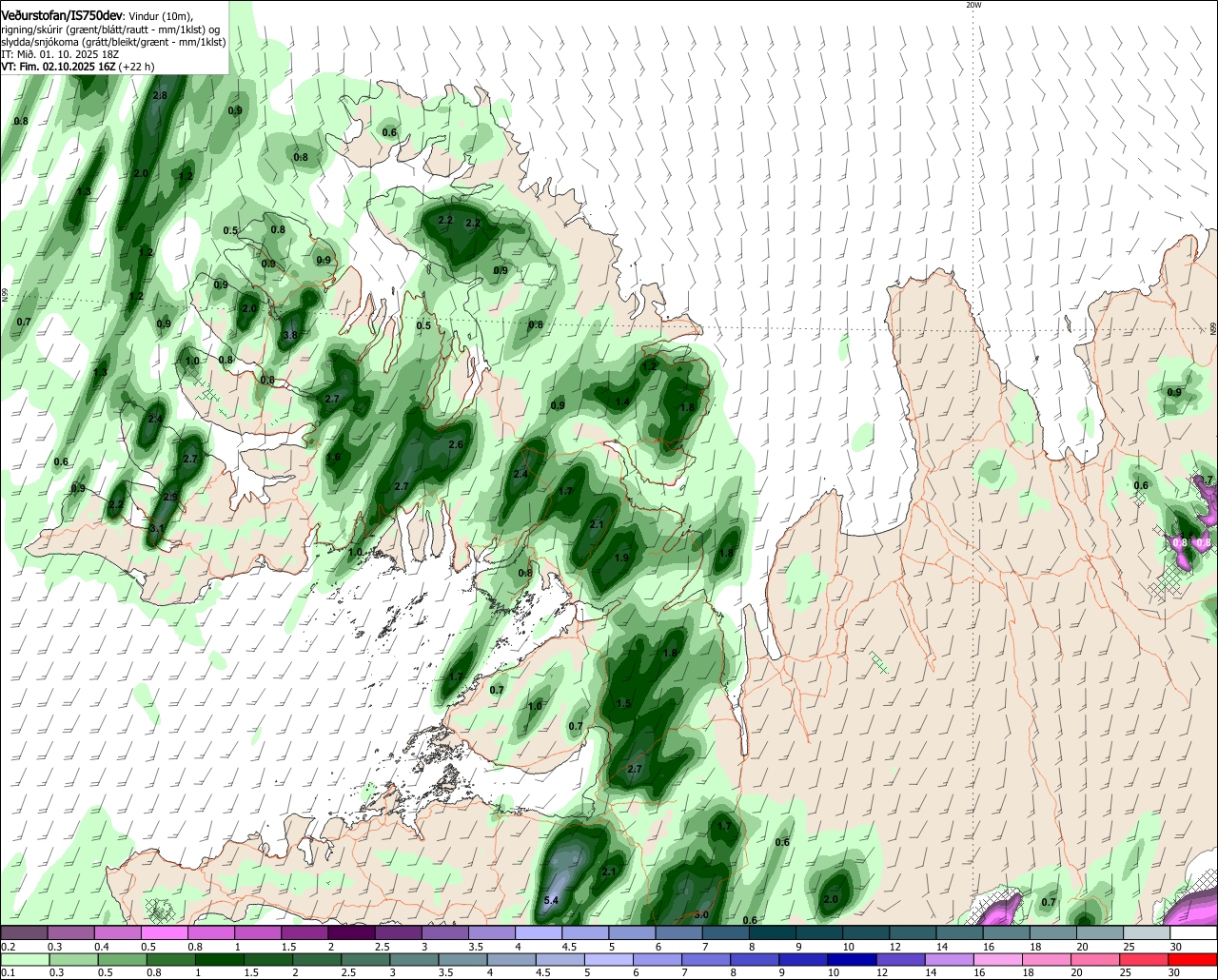Click the 20W longitude label
Viewport: 1218px width, 980px height.
click(973, 5)
